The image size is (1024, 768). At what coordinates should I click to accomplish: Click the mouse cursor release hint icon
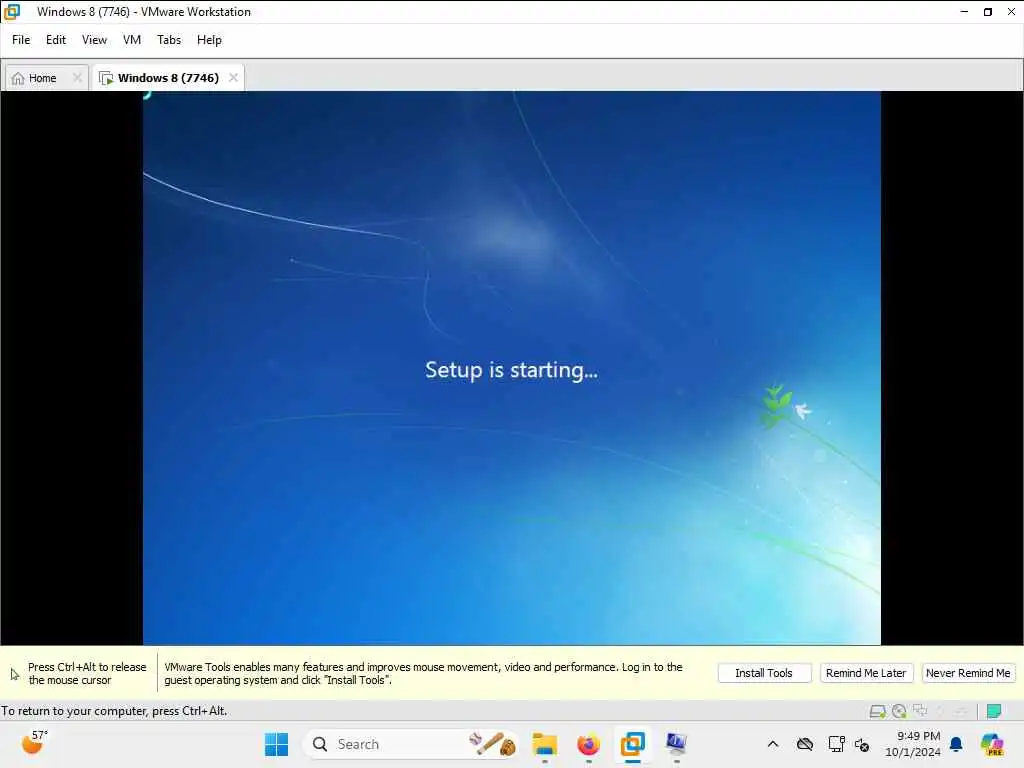[14, 674]
